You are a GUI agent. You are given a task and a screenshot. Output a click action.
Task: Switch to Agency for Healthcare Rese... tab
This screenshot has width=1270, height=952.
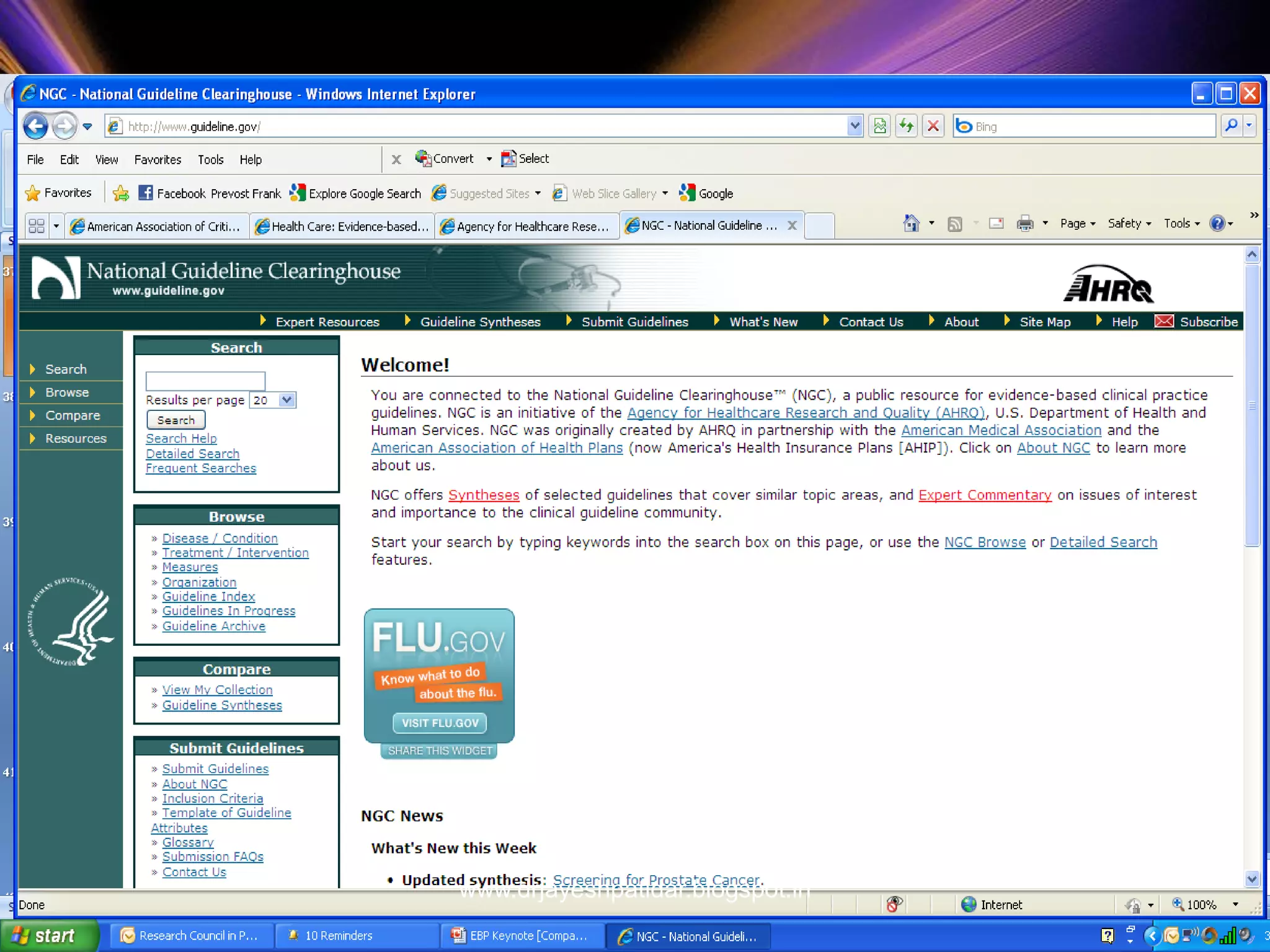[x=526, y=226]
